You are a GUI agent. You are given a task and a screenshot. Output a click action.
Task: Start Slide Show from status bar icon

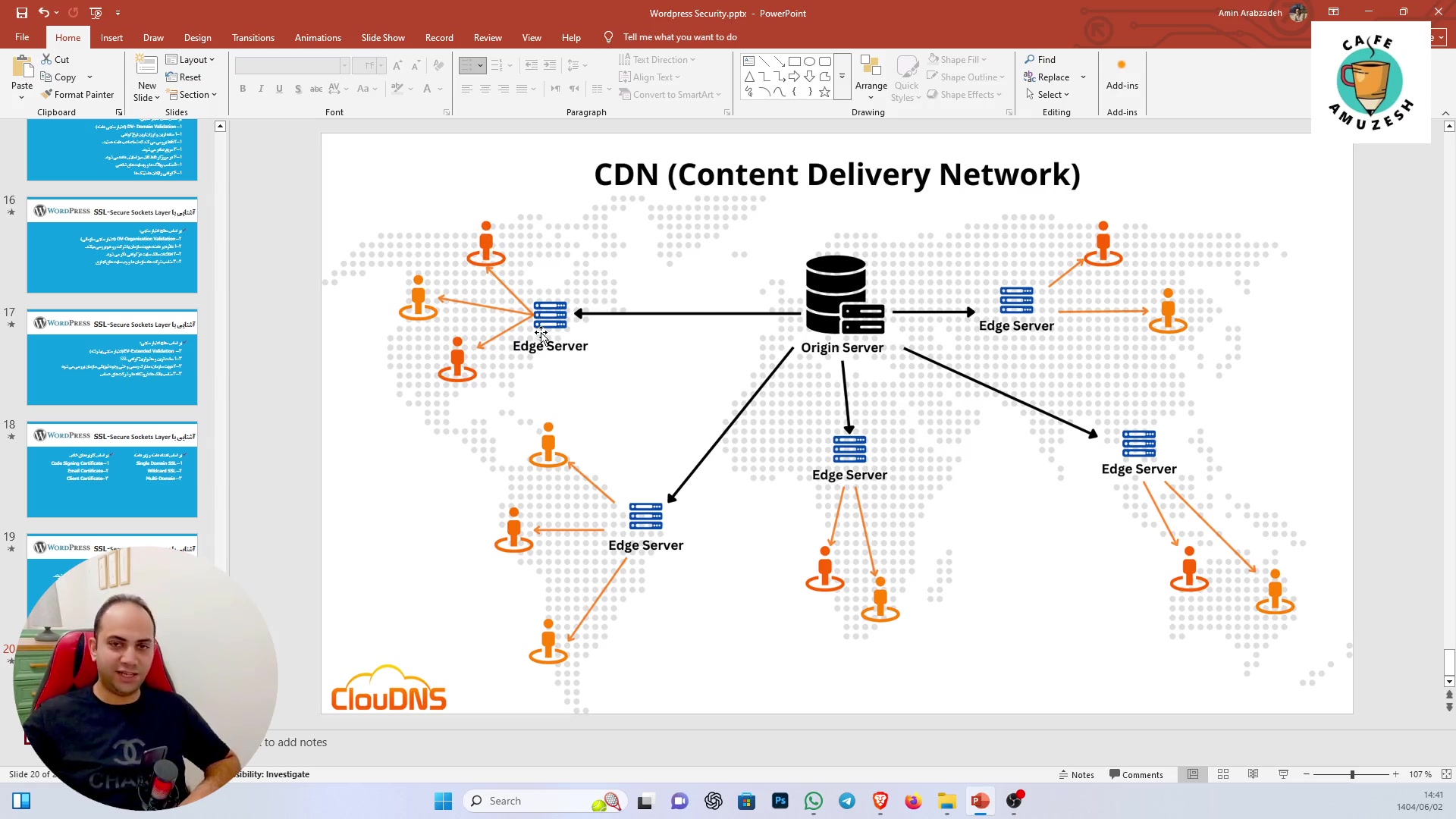(1283, 774)
